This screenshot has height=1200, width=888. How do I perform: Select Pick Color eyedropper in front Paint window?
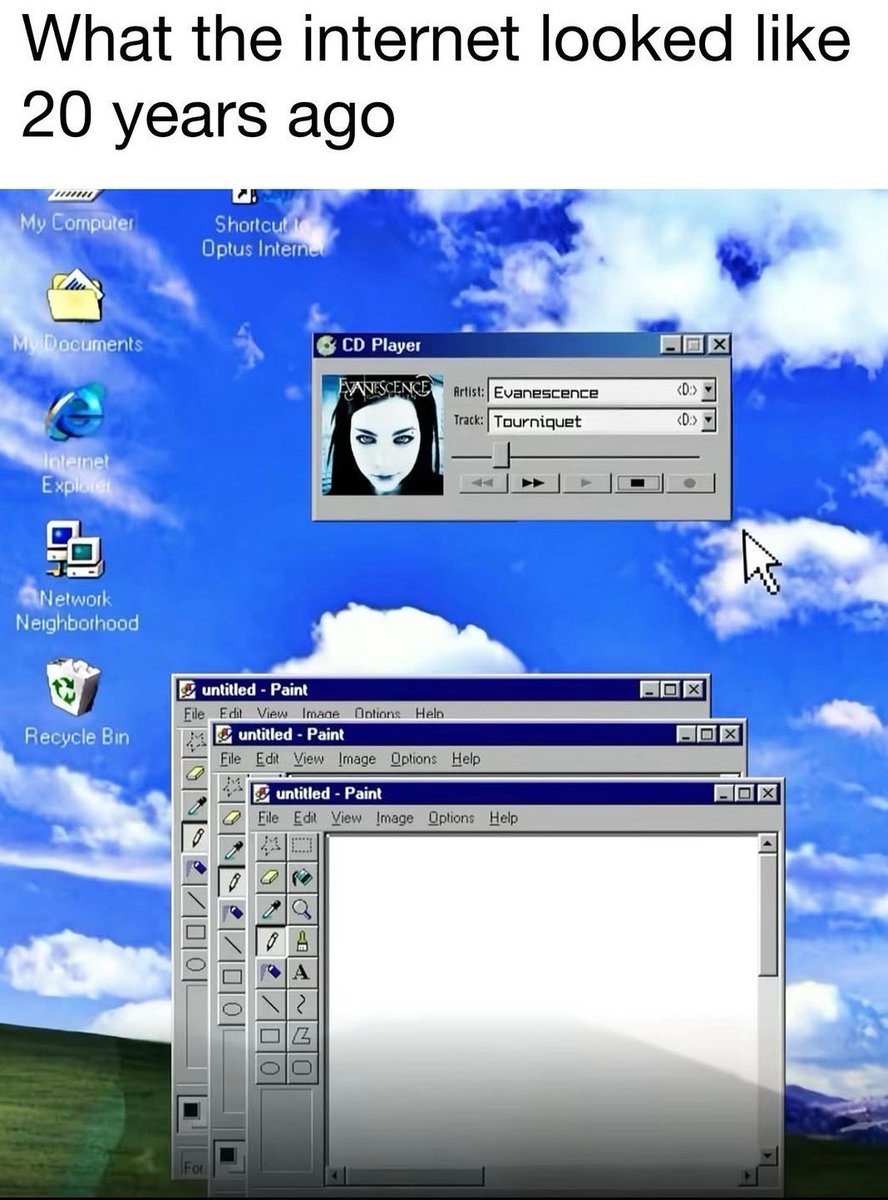pos(270,908)
